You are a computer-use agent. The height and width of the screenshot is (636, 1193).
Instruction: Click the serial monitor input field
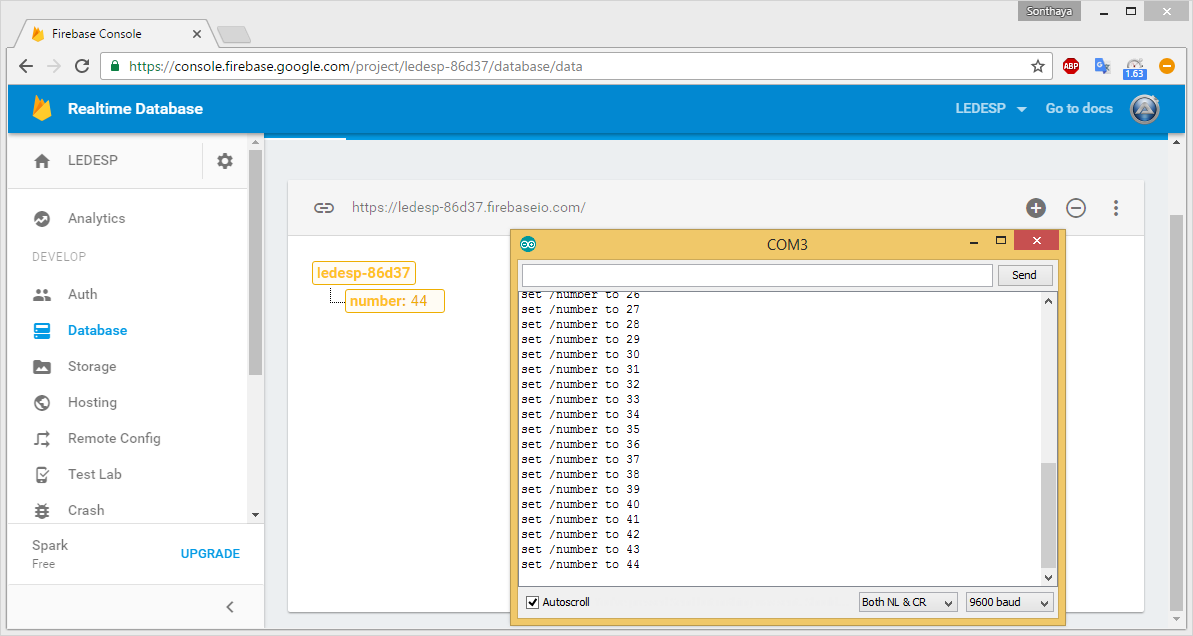coord(757,275)
